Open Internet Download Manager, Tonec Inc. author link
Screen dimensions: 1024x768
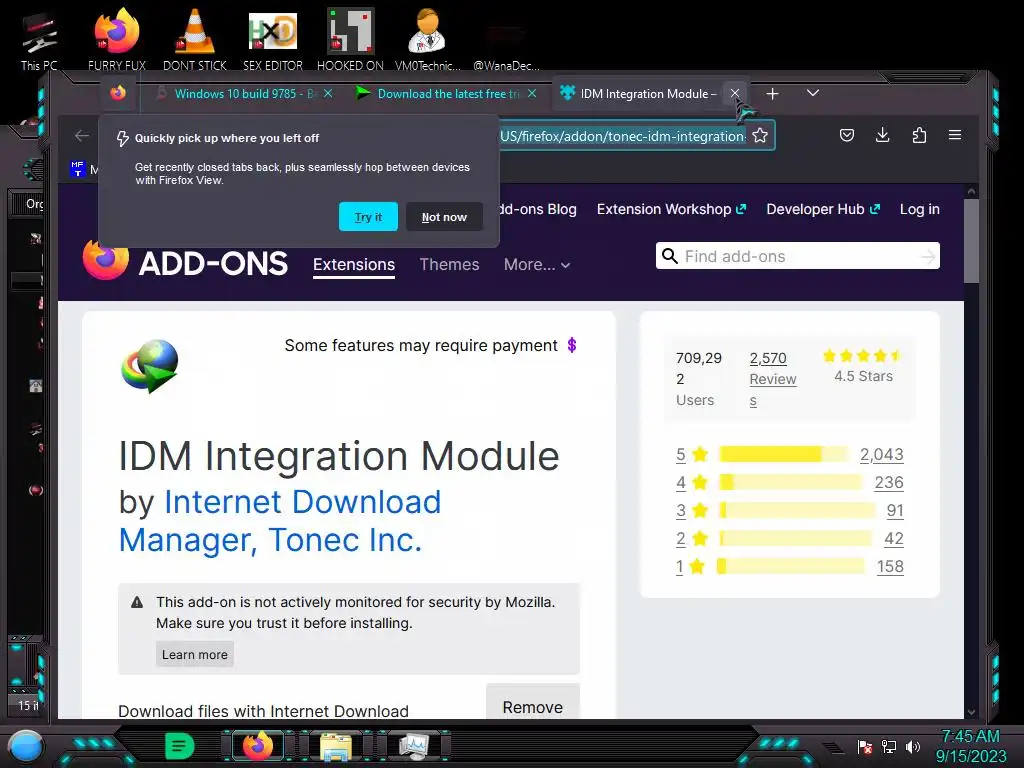coord(280,520)
